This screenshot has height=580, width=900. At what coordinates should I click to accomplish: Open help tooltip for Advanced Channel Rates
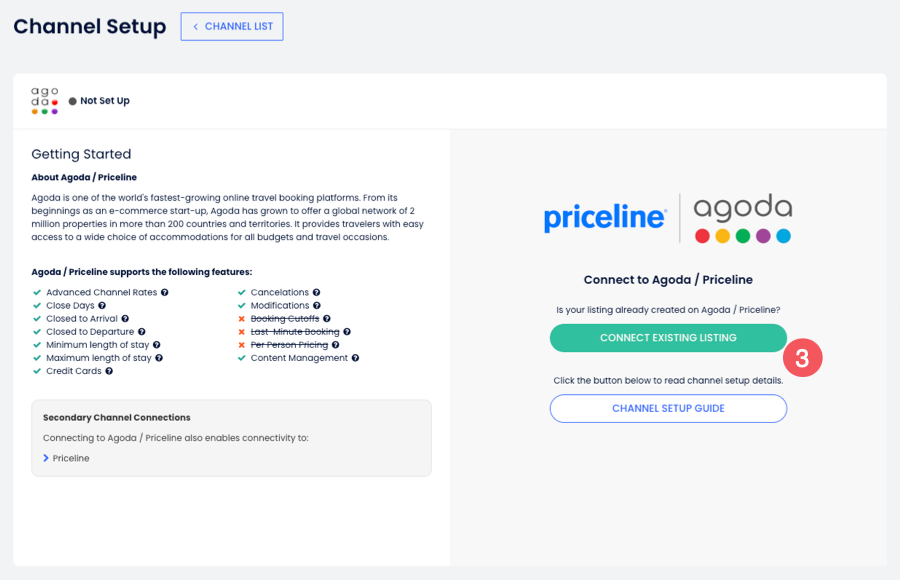(163, 293)
